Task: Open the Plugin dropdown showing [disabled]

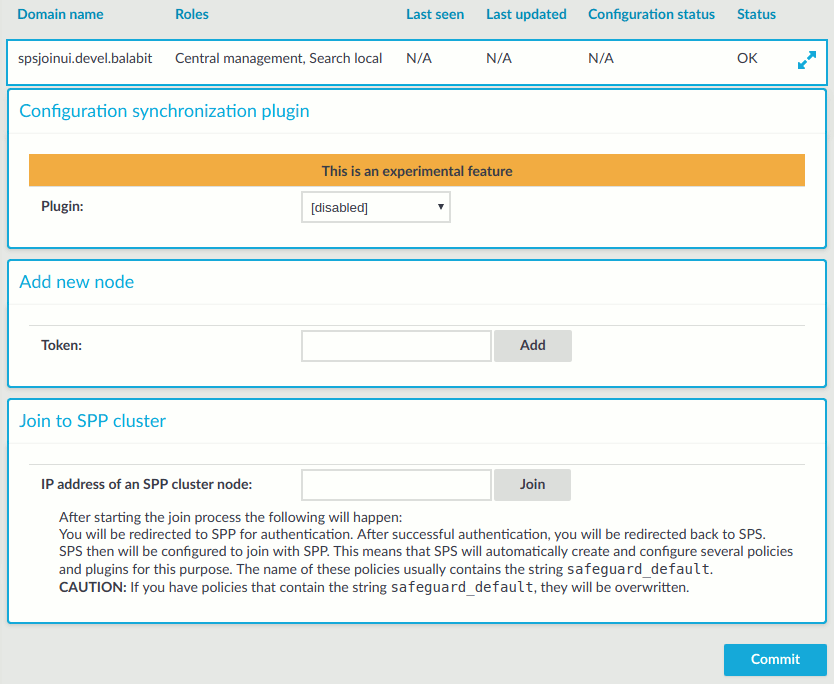Action: [376, 207]
